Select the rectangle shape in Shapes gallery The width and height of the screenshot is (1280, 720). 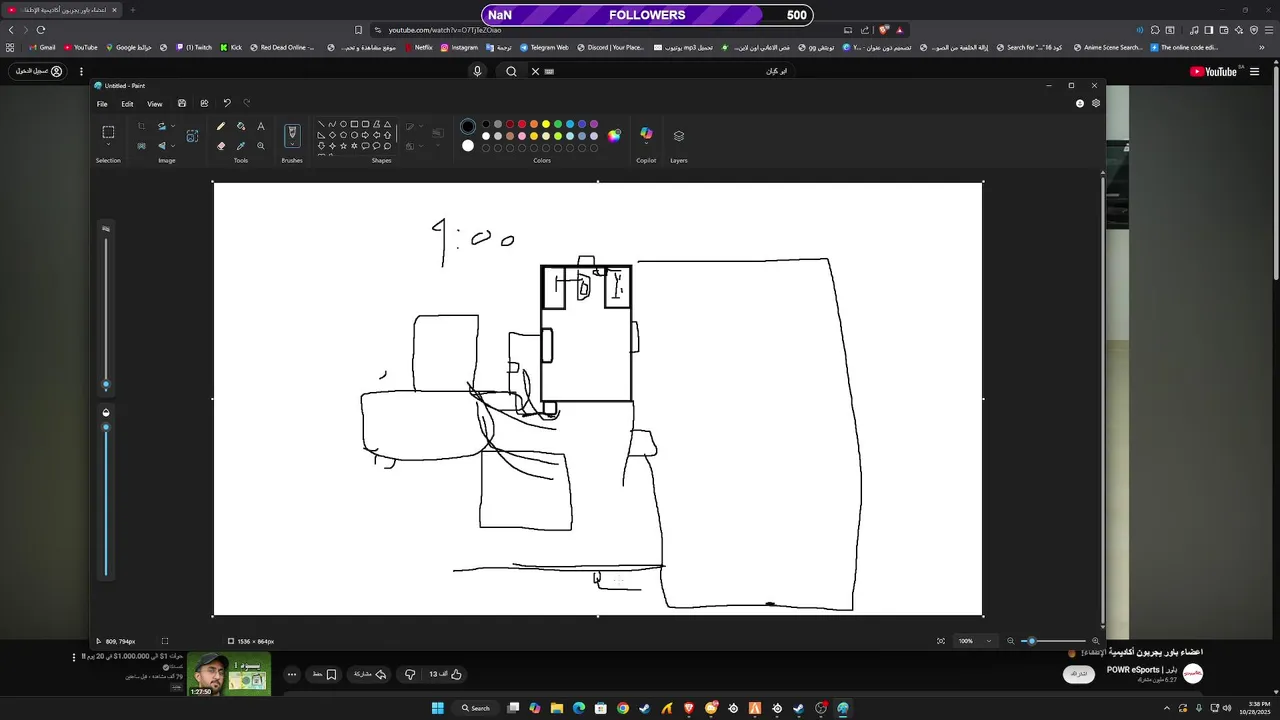tap(354, 124)
